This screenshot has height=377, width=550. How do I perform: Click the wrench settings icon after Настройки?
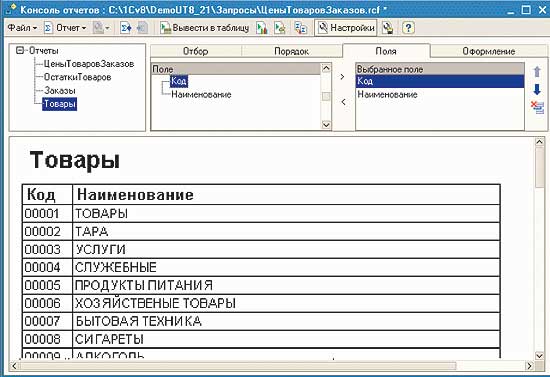tap(388, 28)
